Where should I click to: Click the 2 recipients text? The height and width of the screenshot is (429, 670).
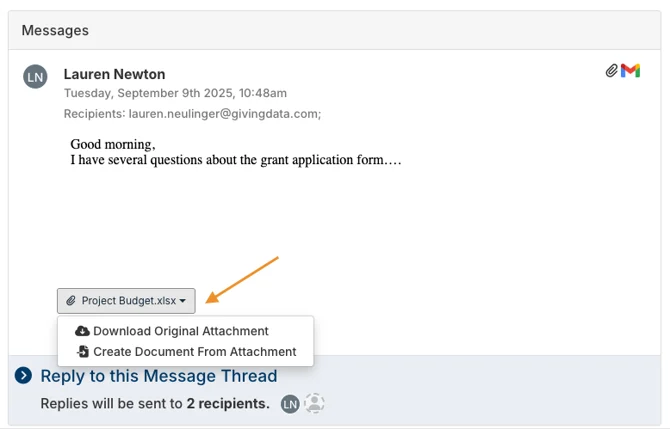(x=228, y=403)
